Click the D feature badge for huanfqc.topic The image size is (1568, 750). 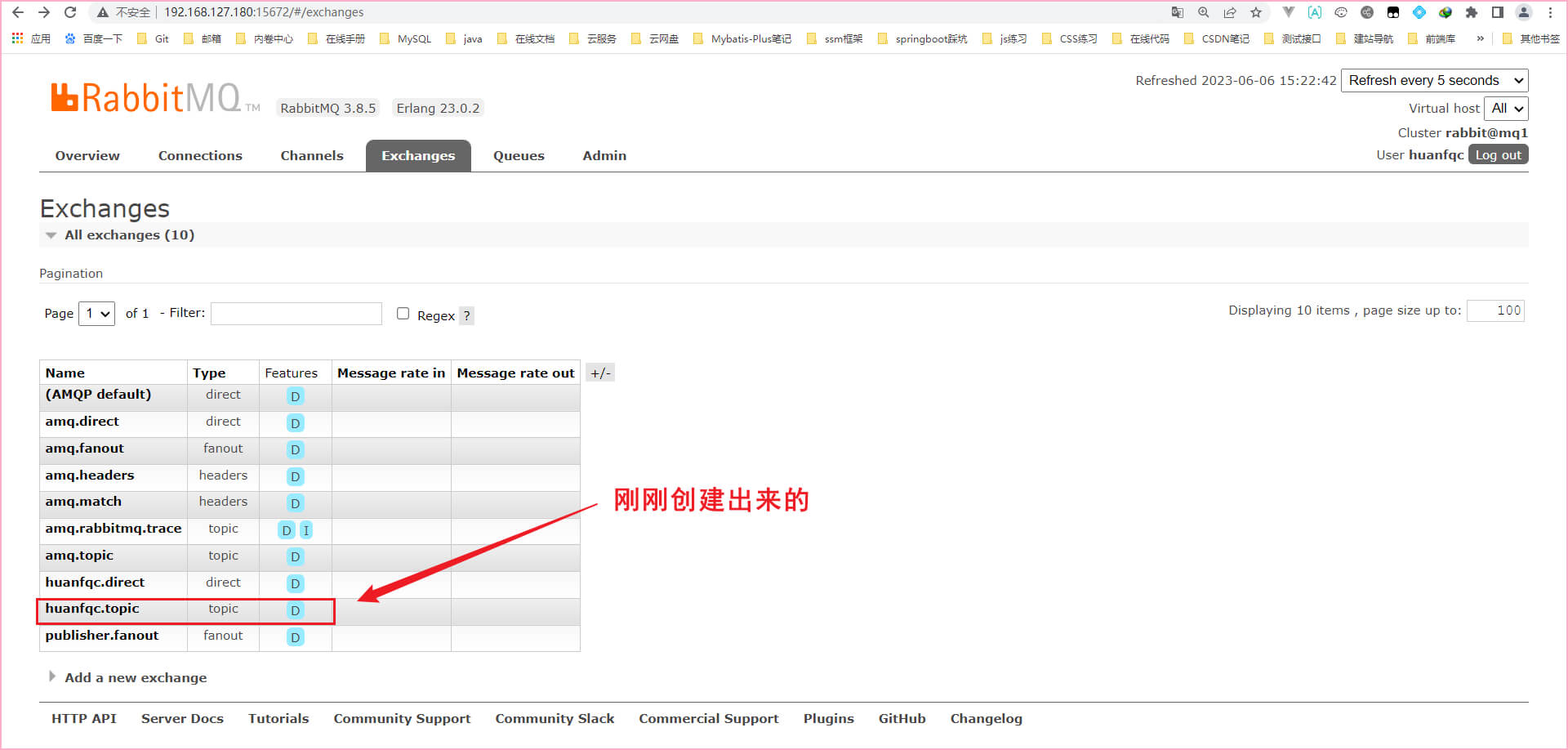pos(296,610)
